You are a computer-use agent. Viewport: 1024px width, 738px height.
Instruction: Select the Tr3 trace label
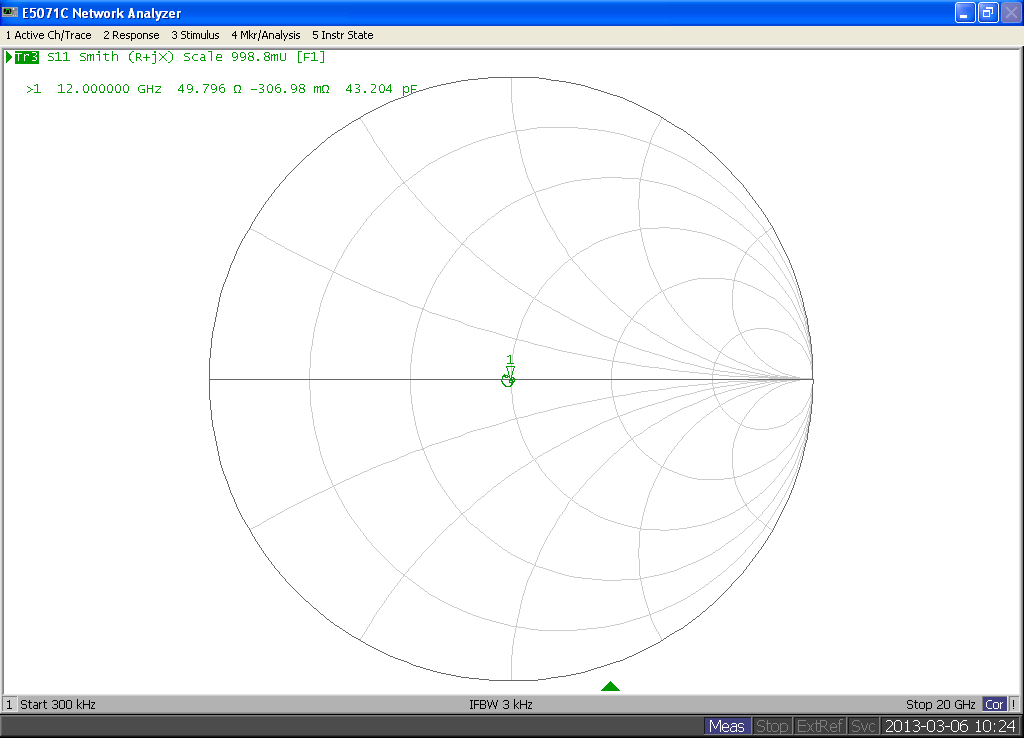27,57
